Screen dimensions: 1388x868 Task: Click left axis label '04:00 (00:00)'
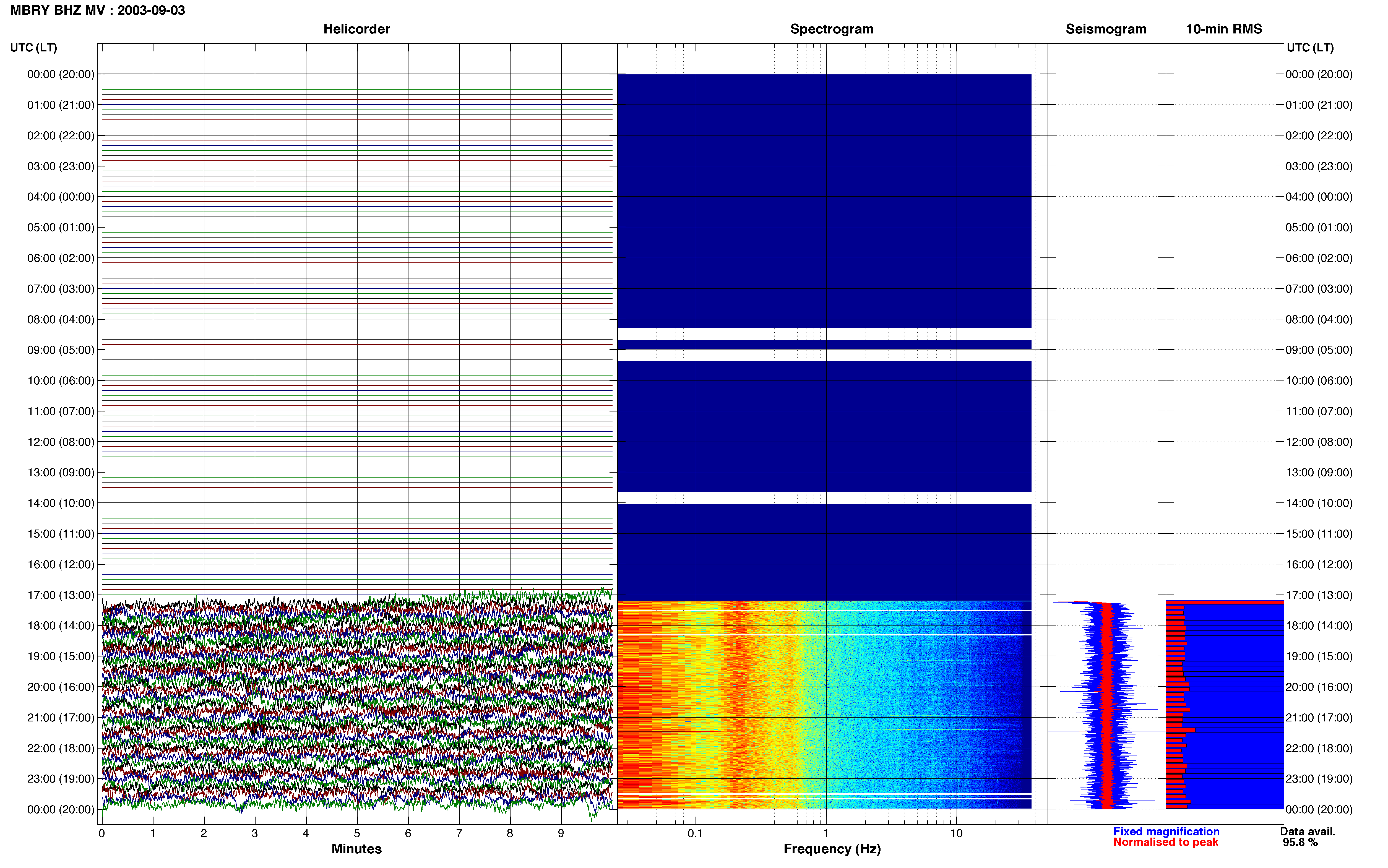coord(61,197)
